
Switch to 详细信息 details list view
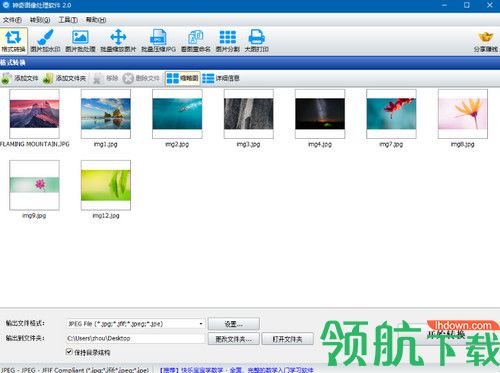221,79
